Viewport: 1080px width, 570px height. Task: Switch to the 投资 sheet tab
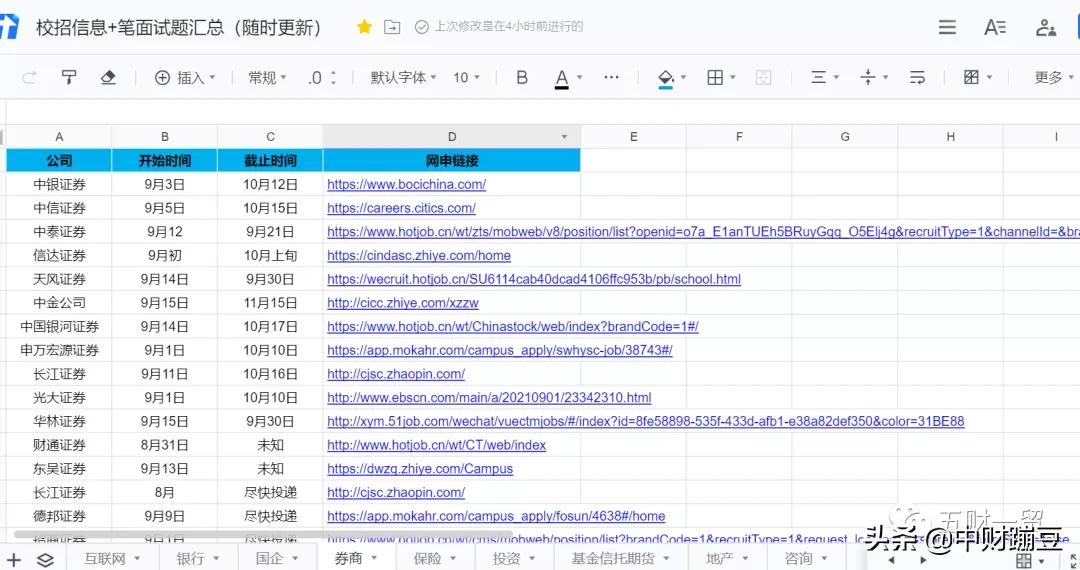coord(513,558)
